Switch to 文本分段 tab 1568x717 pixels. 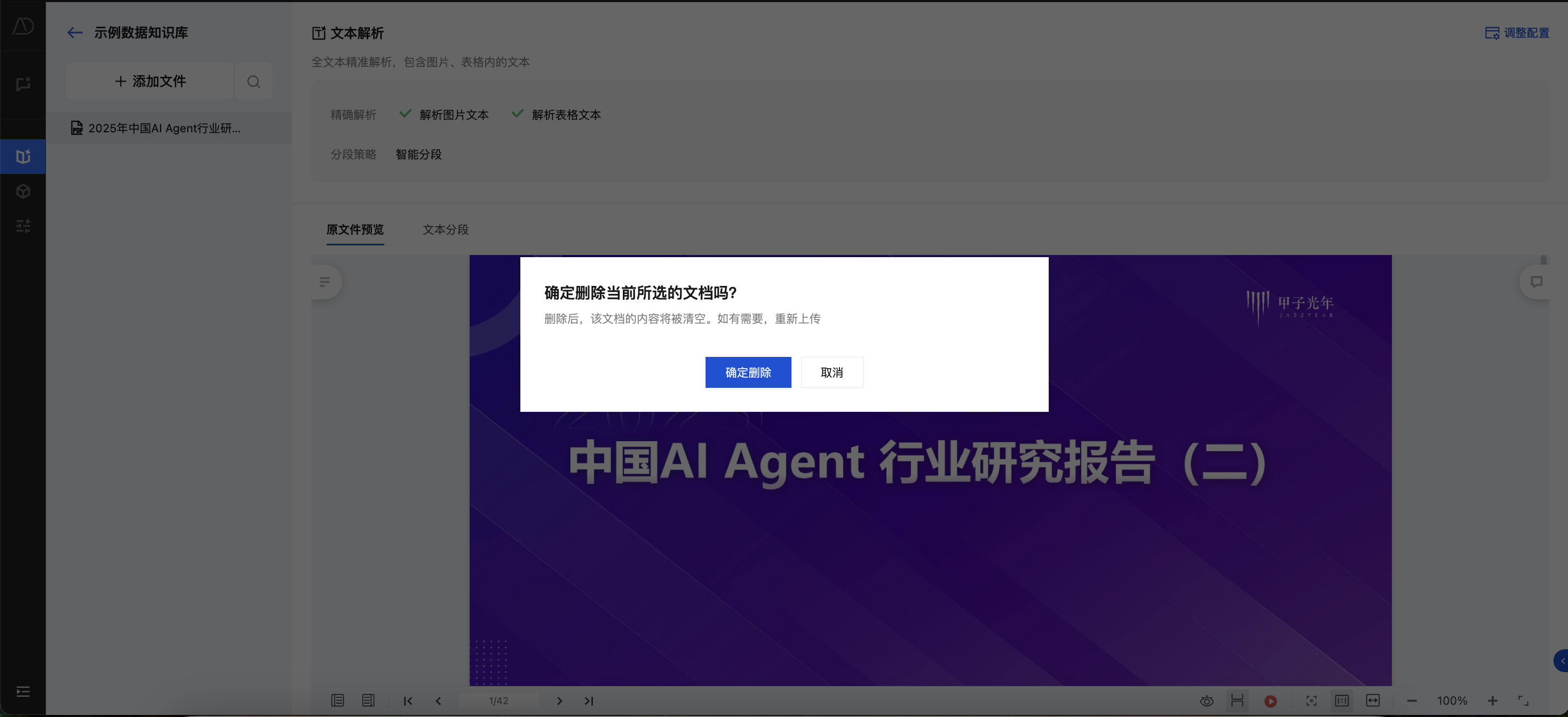(446, 229)
